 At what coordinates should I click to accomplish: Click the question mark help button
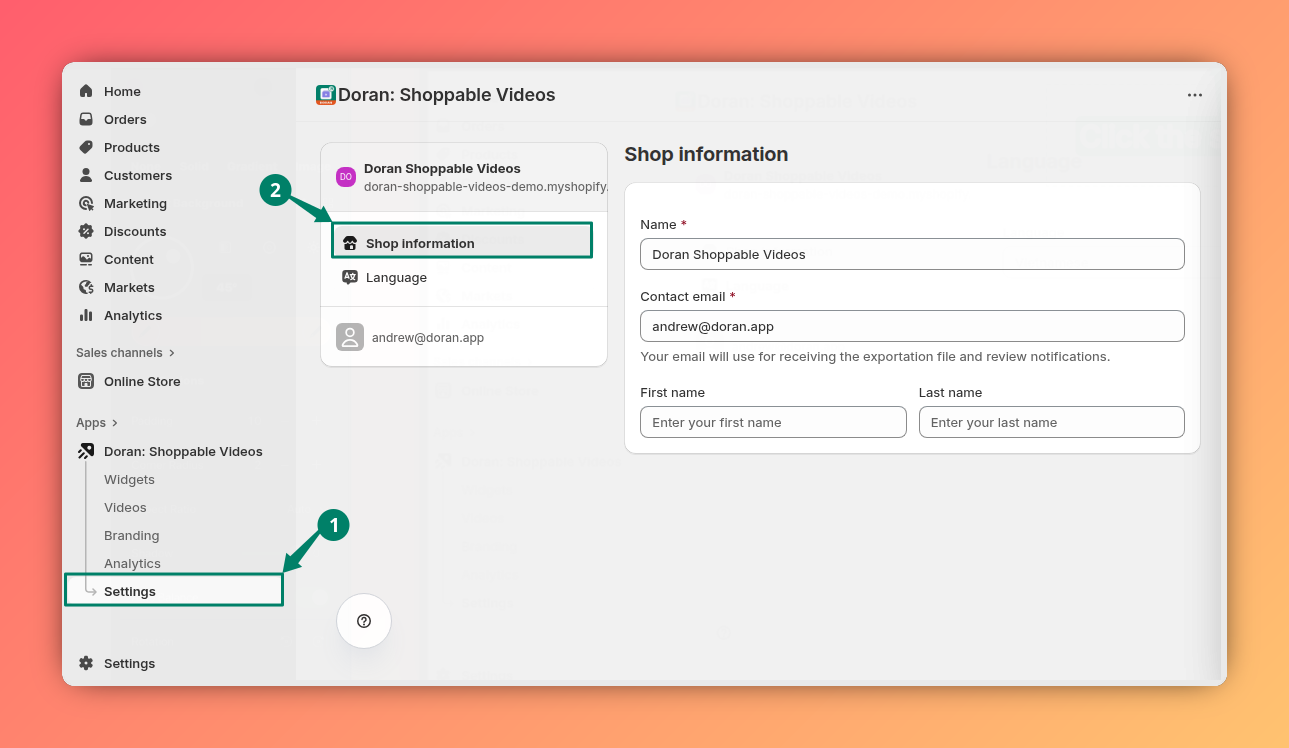tap(364, 621)
